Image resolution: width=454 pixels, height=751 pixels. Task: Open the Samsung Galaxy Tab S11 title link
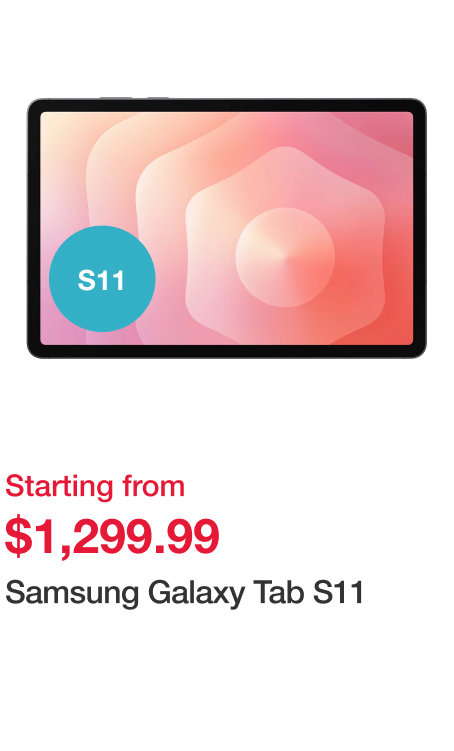coord(184,593)
